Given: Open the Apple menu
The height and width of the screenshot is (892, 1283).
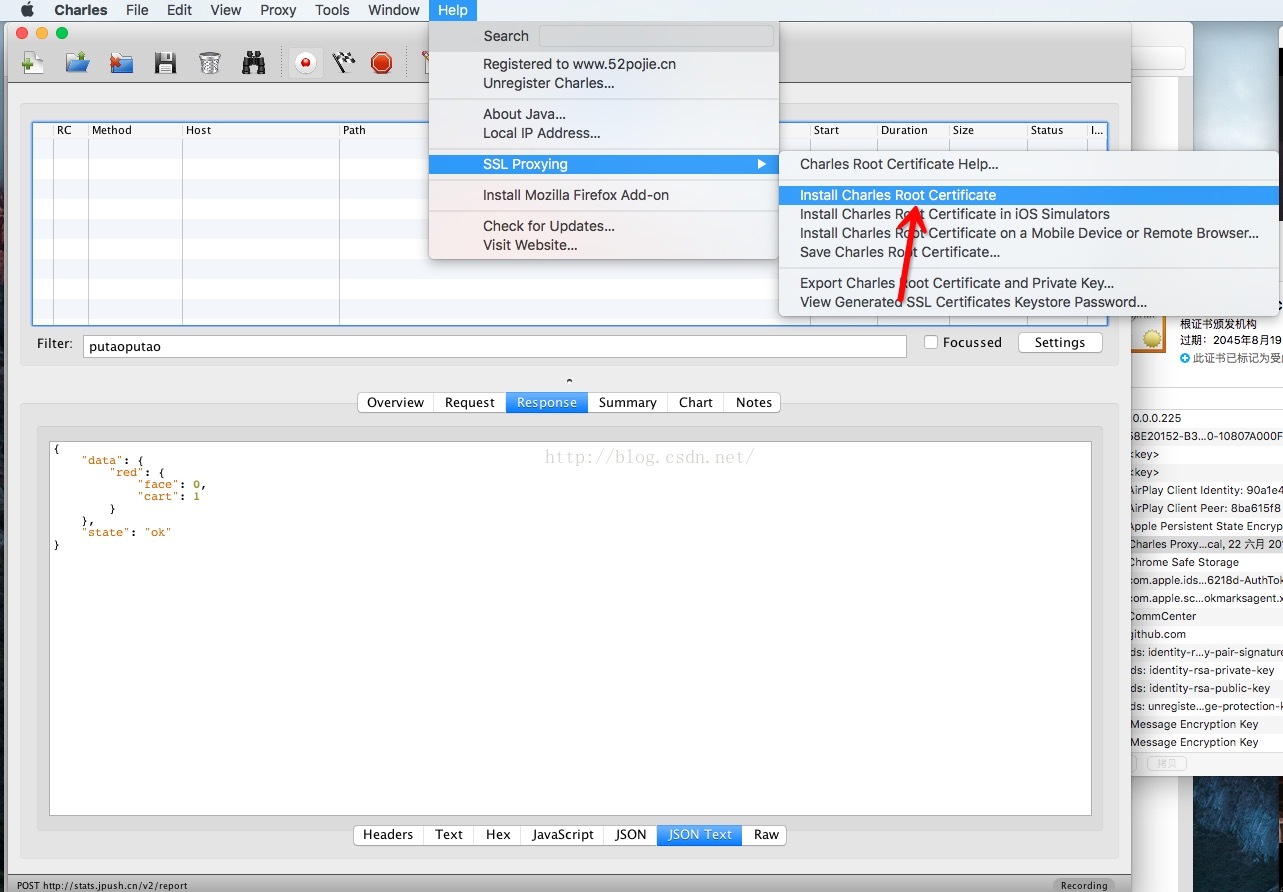Looking at the screenshot, I should pyautogui.click(x=27, y=10).
